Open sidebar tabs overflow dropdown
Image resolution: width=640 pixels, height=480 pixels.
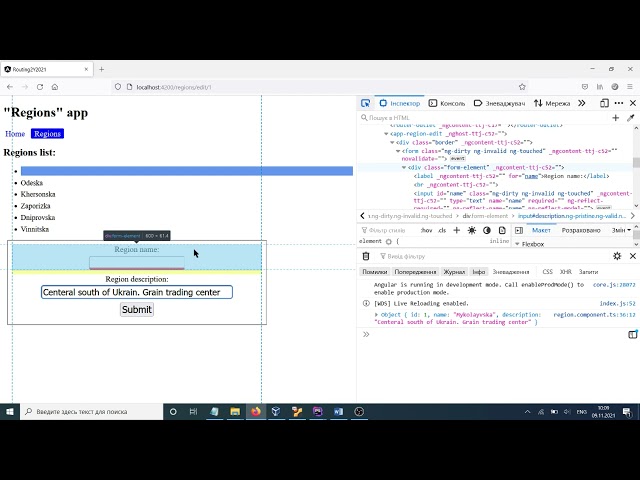coord(629,230)
